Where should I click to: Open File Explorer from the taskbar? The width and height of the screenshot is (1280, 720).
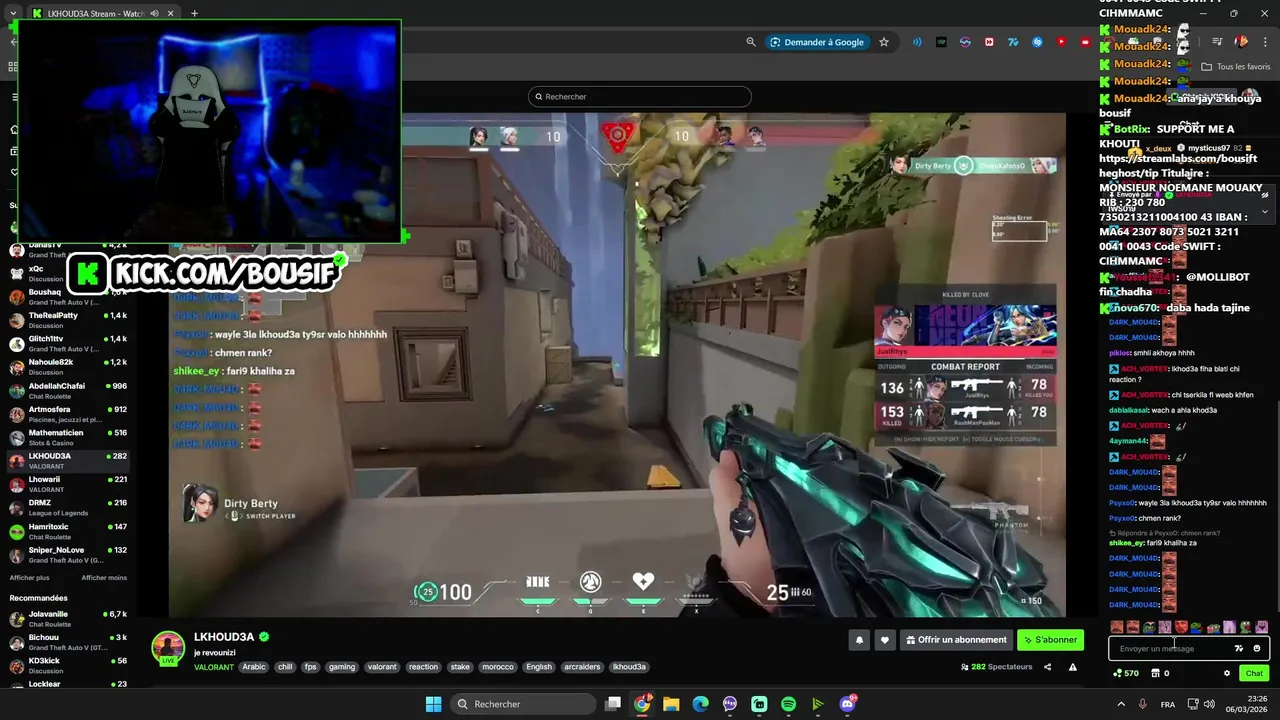671,704
